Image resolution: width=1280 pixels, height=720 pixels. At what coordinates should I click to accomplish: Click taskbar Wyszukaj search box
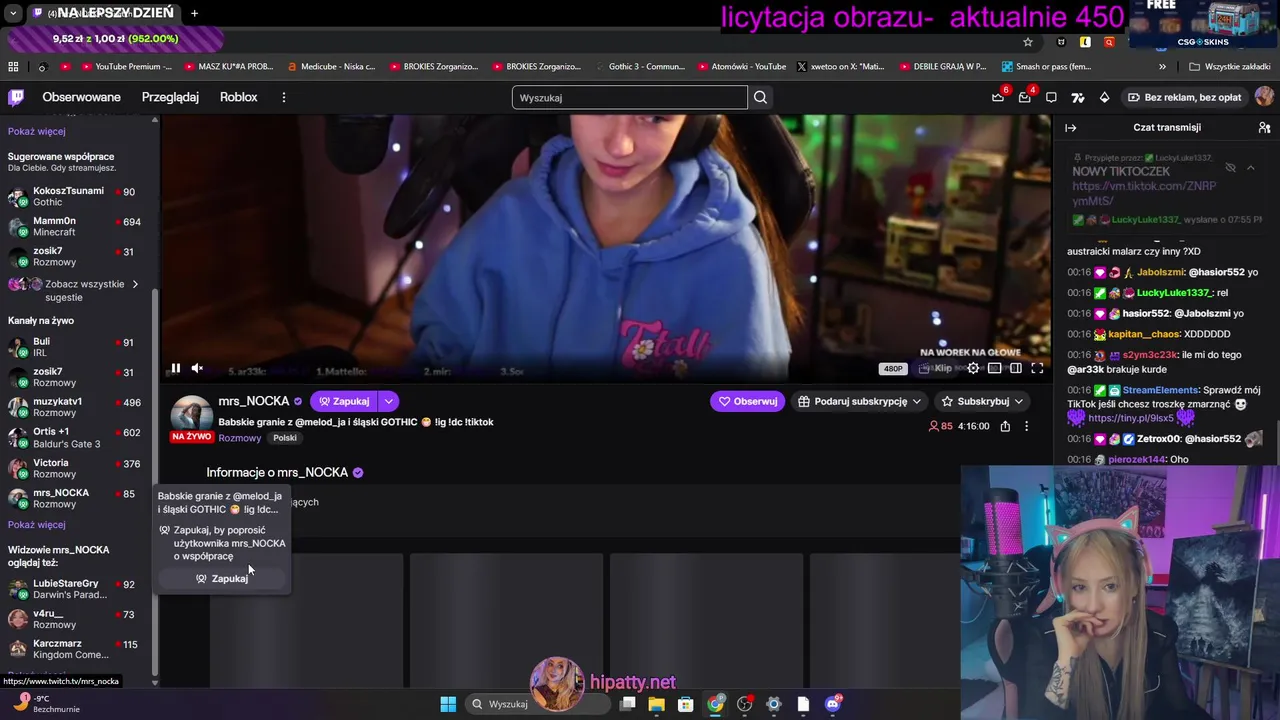click(537, 704)
